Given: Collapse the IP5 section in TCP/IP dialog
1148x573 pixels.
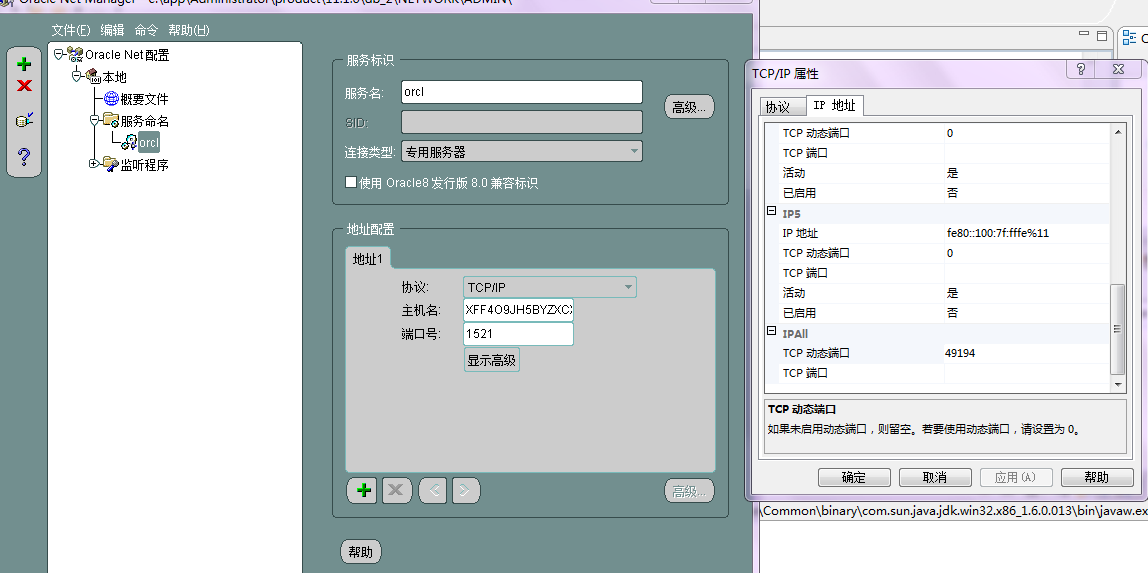Looking at the screenshot, I should pos(772,211).
